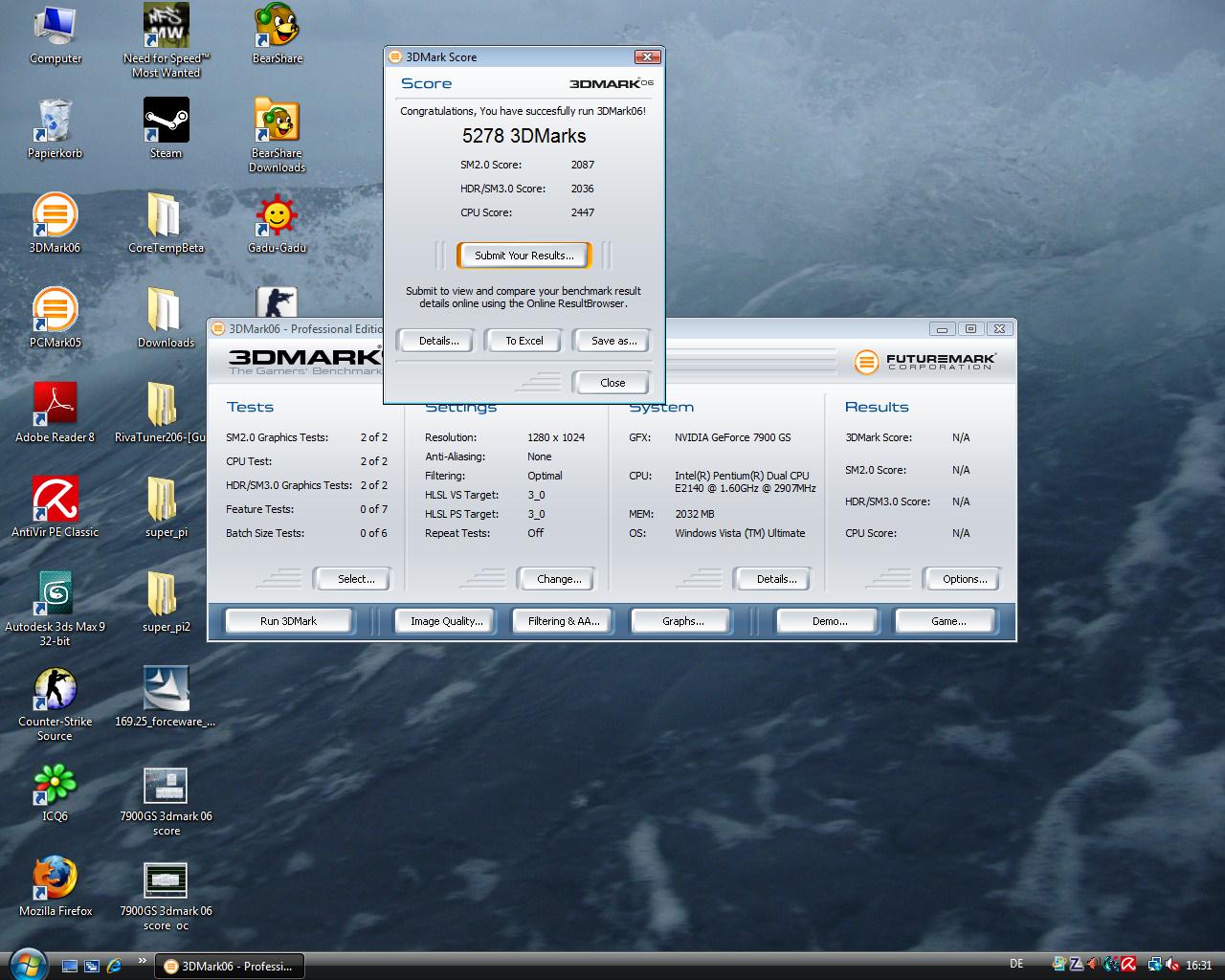Click Submit Your Results button
Screen dimensions: 1225x980
click(x=524, y=256)
